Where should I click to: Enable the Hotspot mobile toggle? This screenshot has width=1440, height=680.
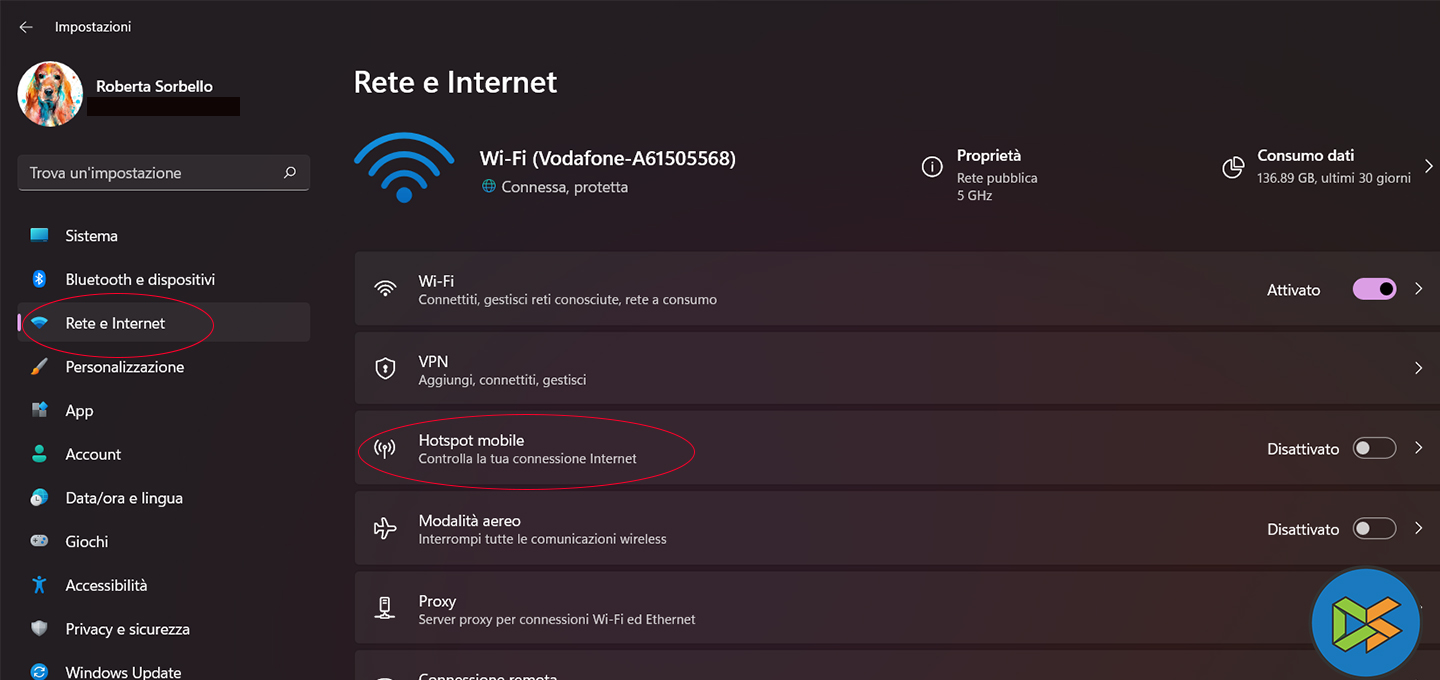(1374, 449)
